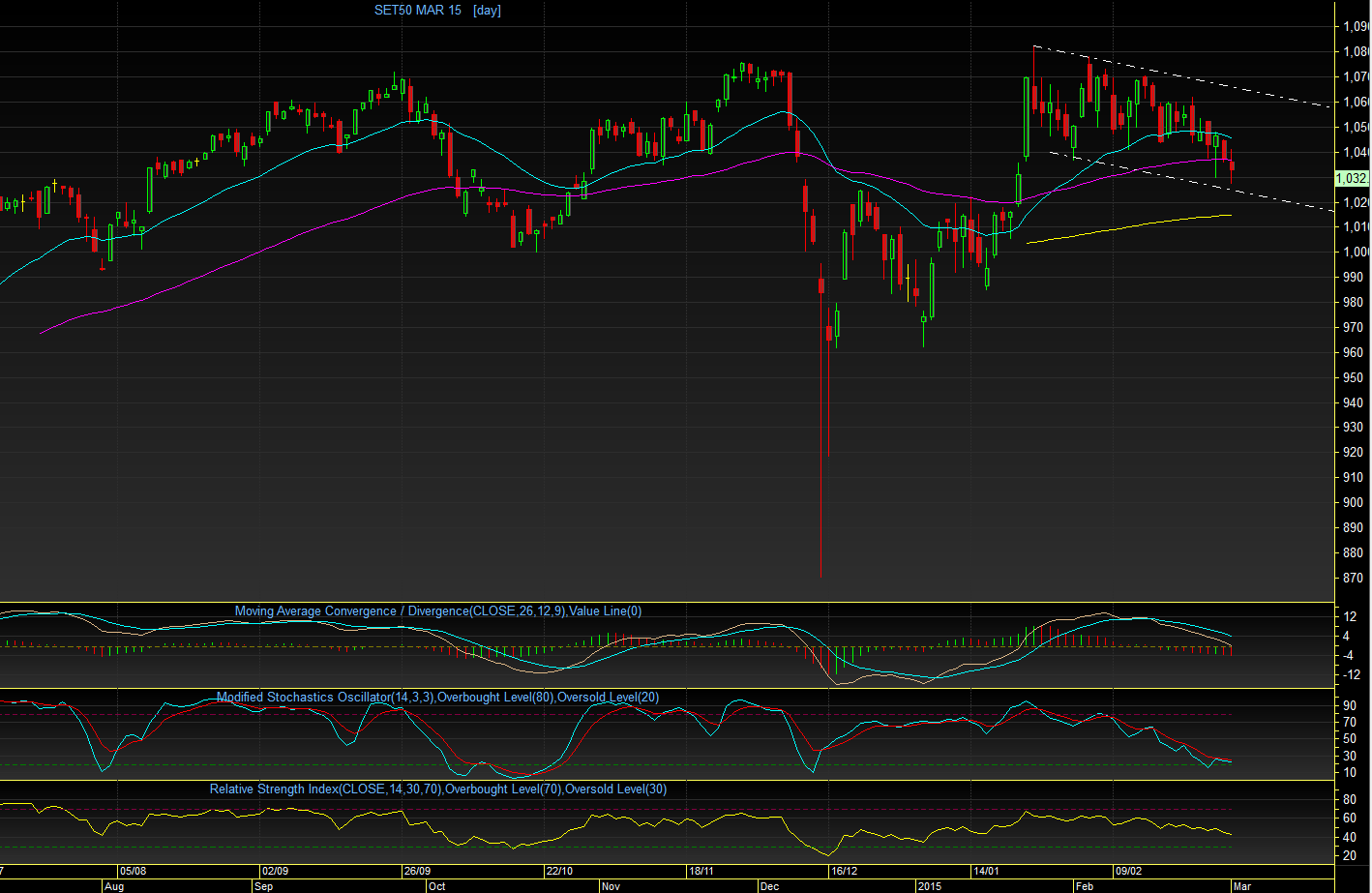Image resolution: width=1372 pixels, height=893 pixels.
Task: Select the upper white dashed trendline
Action: (1180, 75)
